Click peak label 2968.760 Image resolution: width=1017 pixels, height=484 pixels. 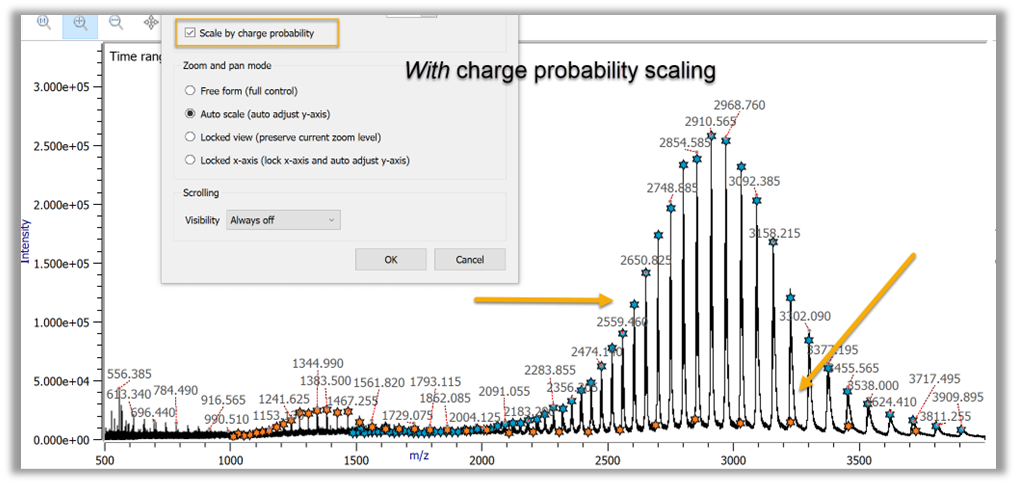(x=739, y=104)
